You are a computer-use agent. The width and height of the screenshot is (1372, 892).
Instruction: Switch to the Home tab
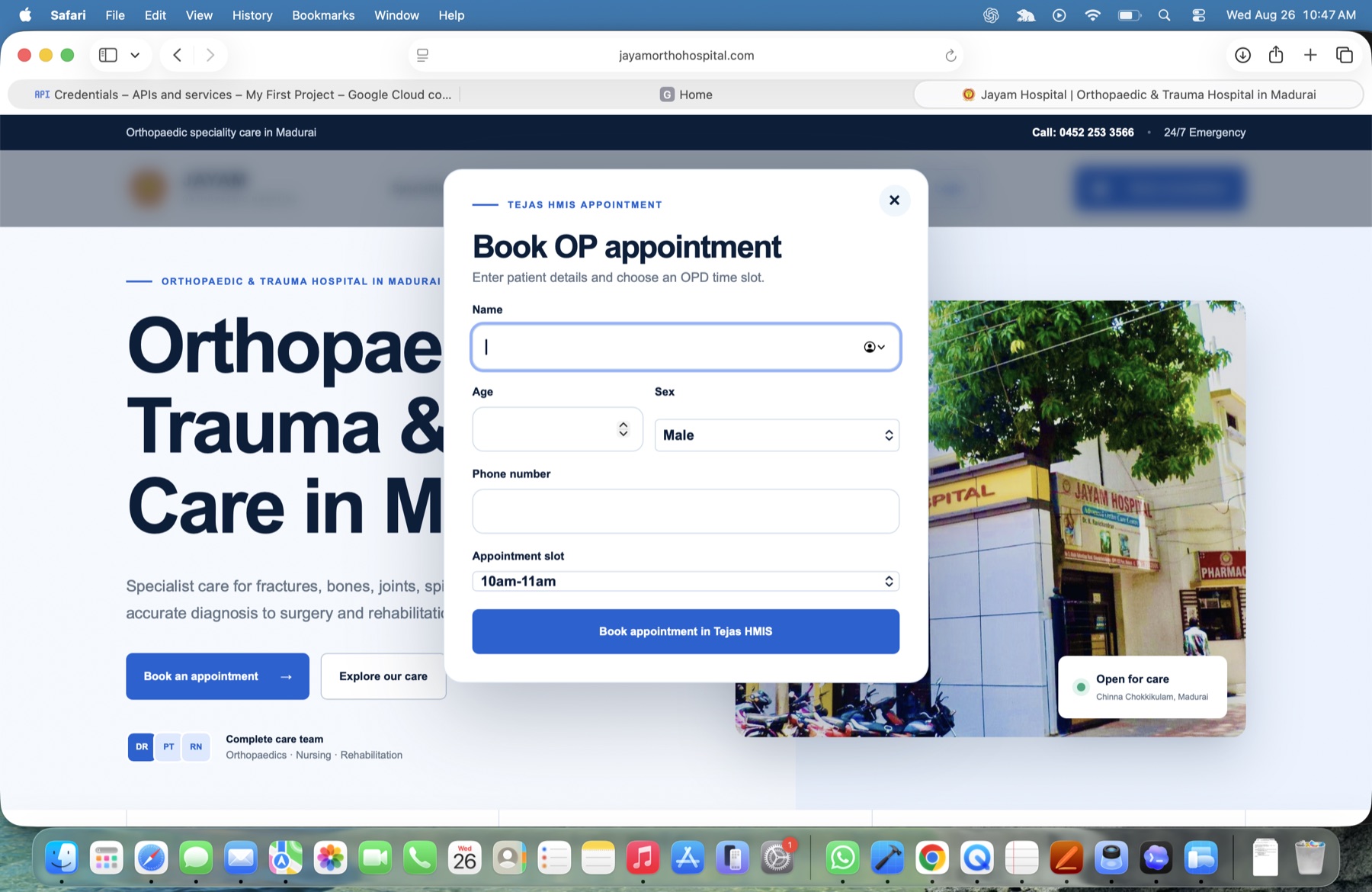(686, 95)
